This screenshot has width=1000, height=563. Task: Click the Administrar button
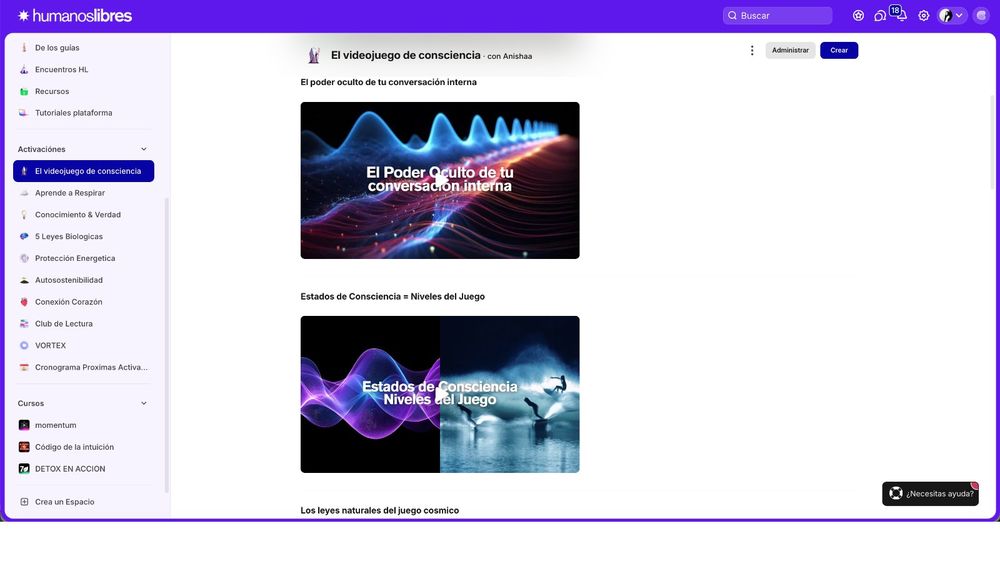coord(790,50)
